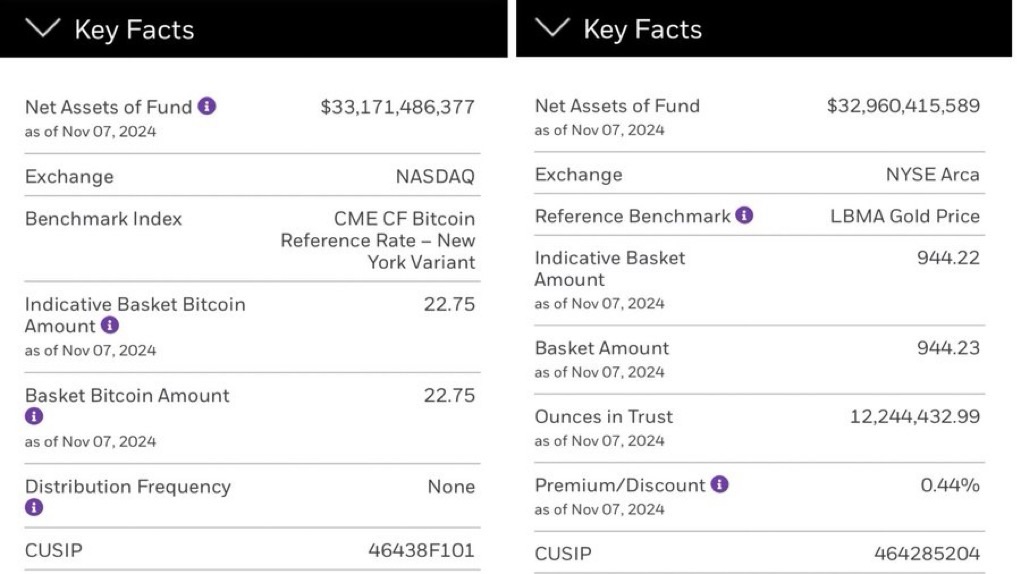Collapse Key Facts chevron above NASDAQ fund
This screenshot has height=574, width=1020.
click(x=43, y=28)
